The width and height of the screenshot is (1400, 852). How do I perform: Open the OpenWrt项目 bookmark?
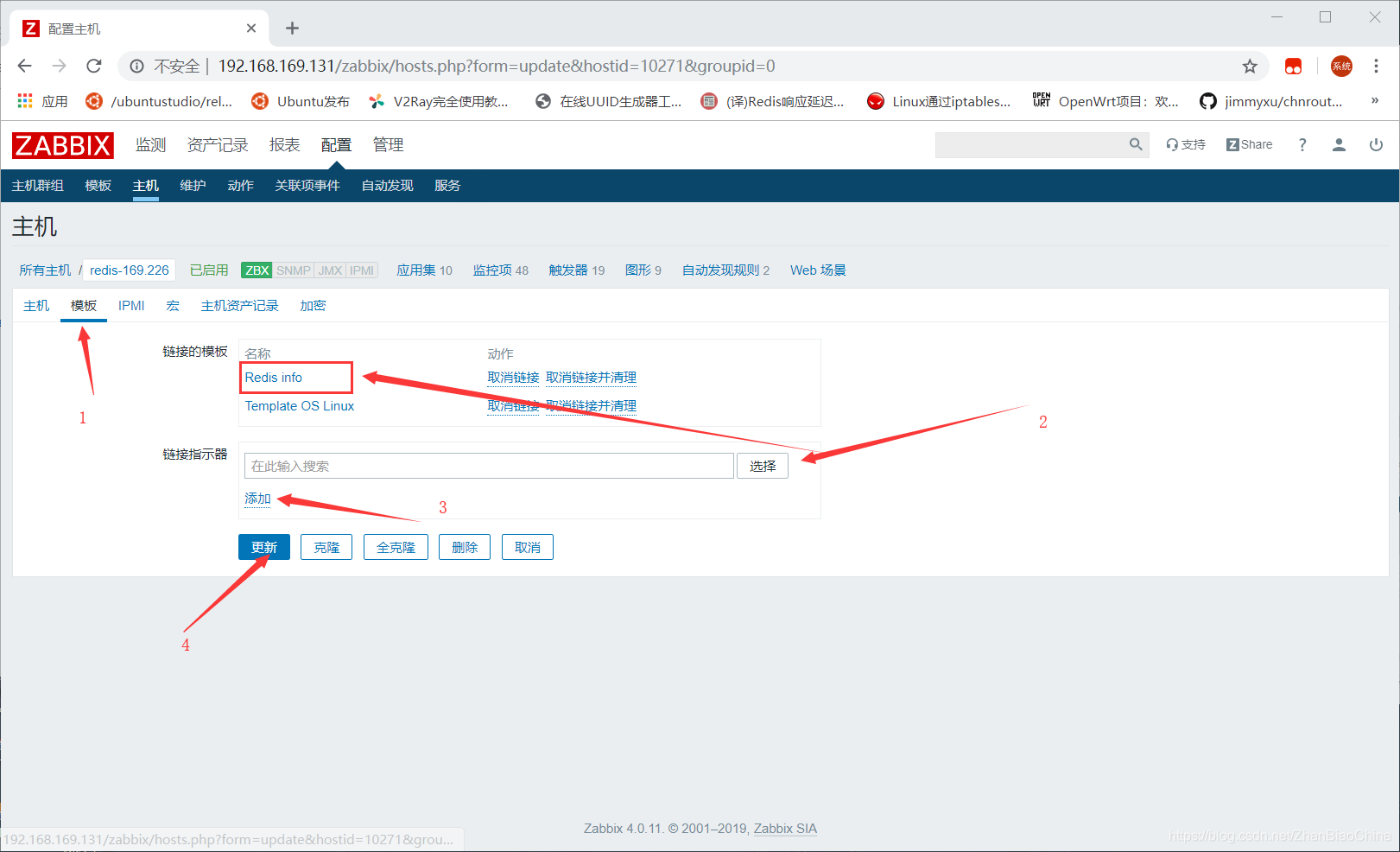(1105, 101)
